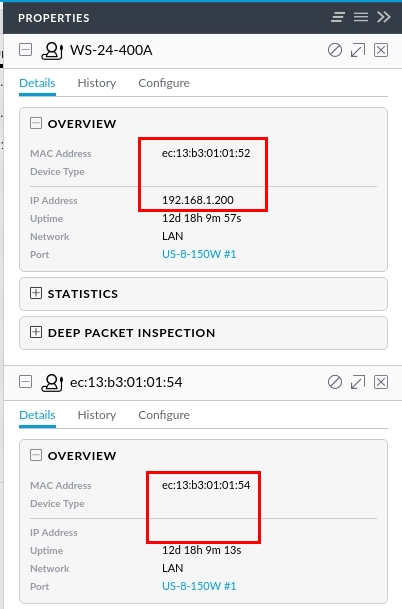This screenshot has width=402, height=609.
Task: Click the WS-24-400A client device icon
Action: coord(52,51)
